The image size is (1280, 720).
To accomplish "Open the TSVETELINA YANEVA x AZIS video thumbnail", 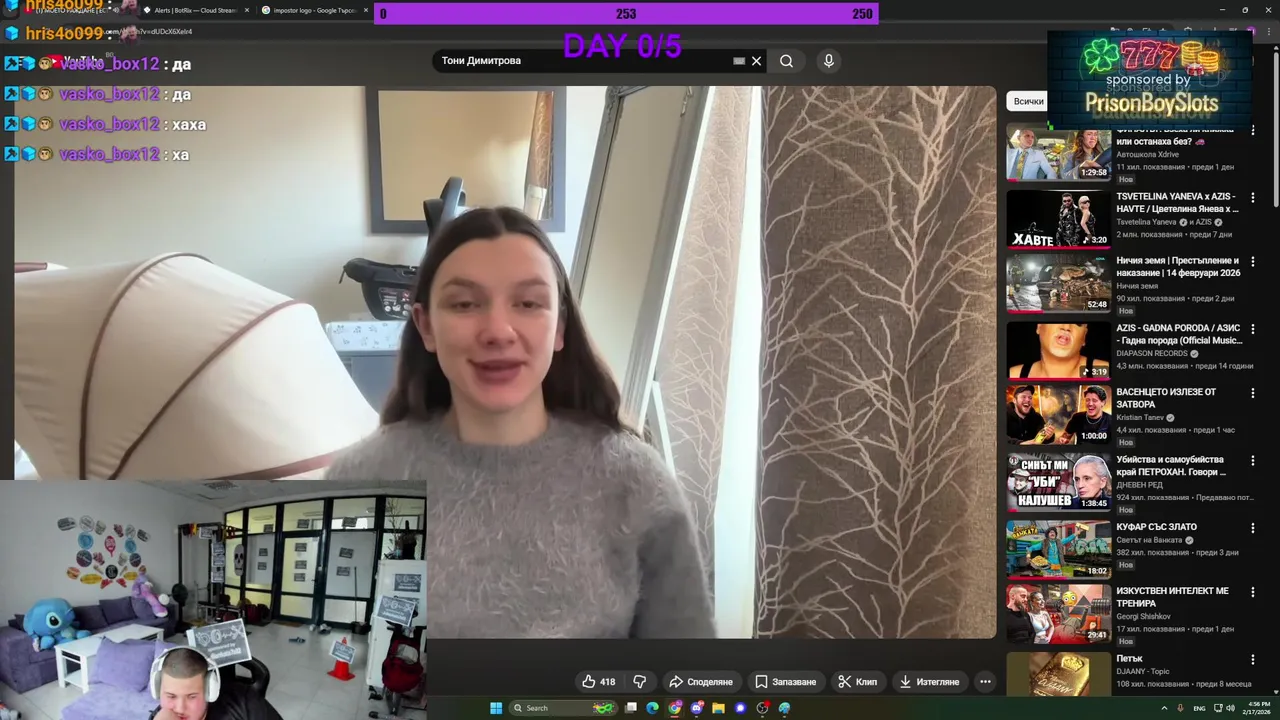I will (x=1058, y=219).
